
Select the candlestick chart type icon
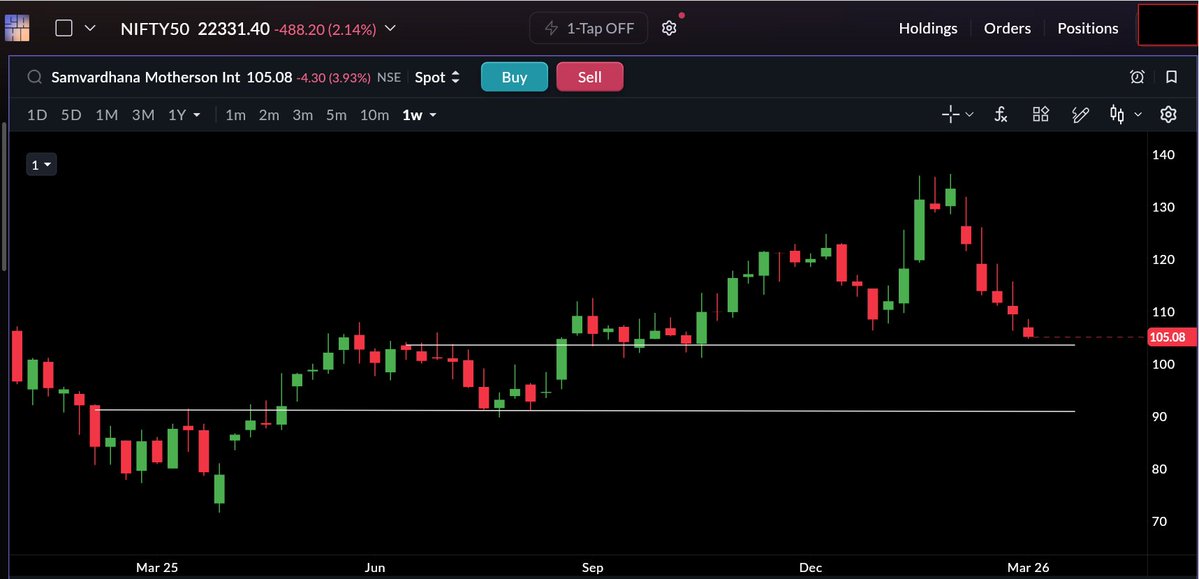1117,115
